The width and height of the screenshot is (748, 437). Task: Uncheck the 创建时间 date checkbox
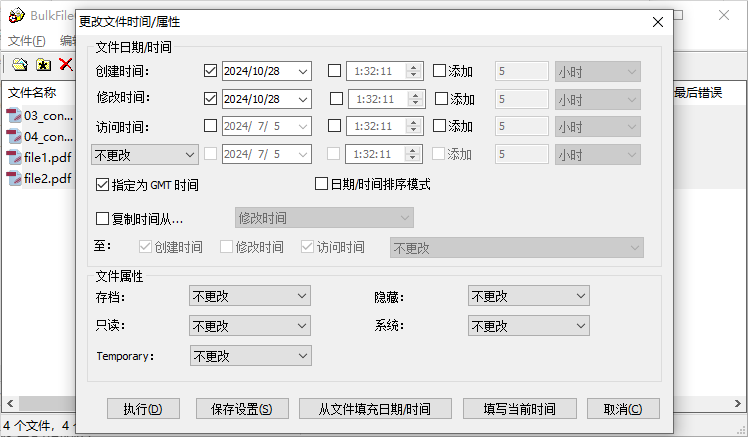(x=210, y=71)
